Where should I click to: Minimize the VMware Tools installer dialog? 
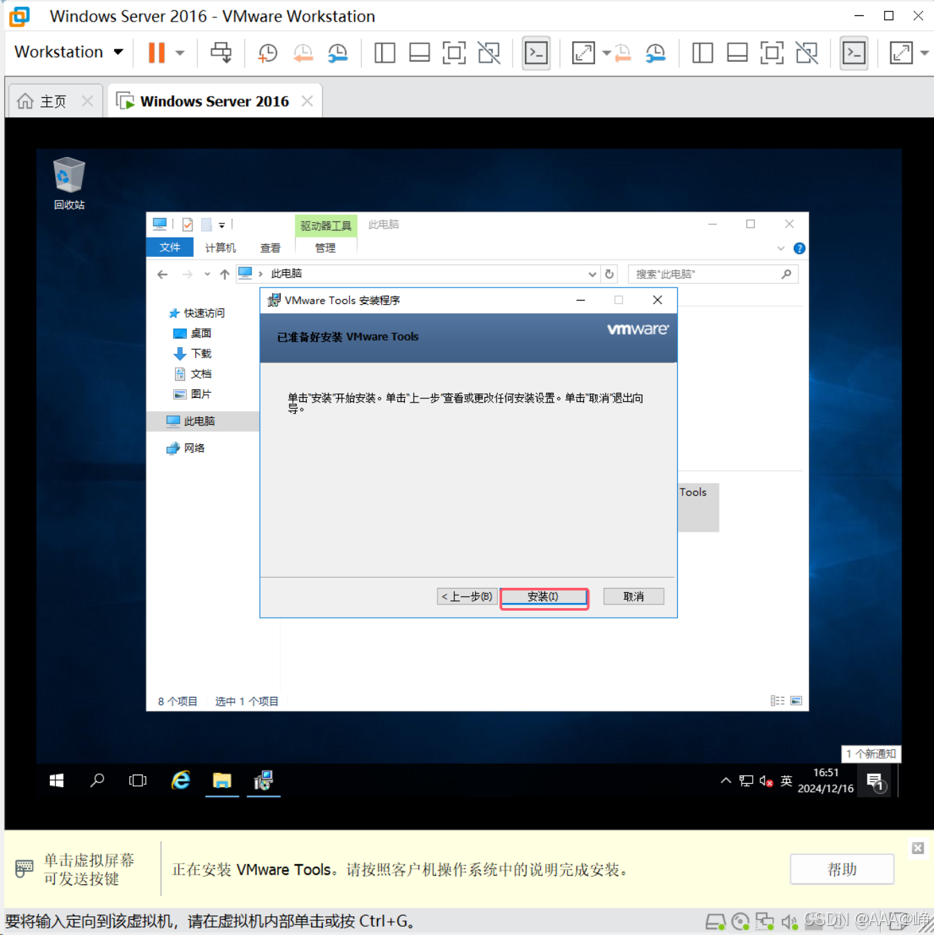[580, 300]
